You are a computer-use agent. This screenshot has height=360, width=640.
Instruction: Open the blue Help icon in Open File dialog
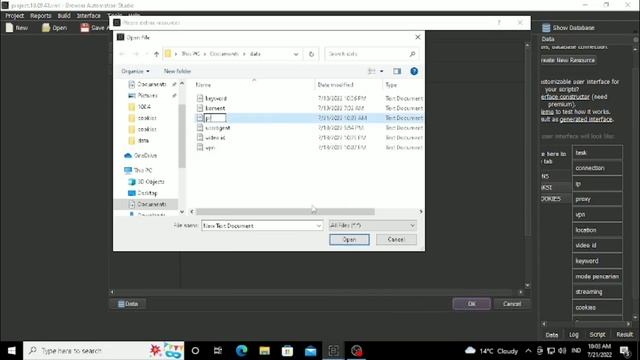(414, 71)
